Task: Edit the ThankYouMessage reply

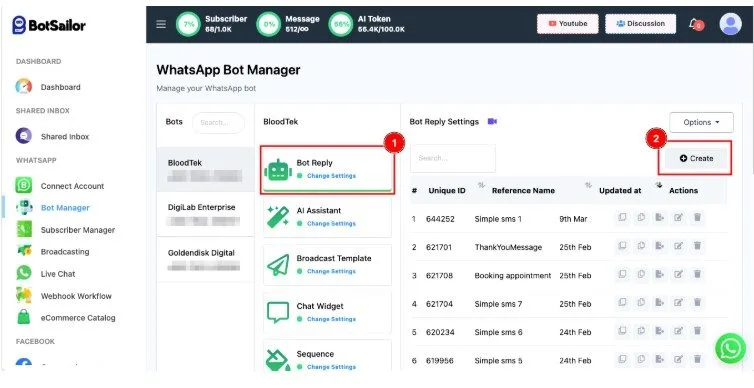Action: pyautogui.click(x=678, y=246)
